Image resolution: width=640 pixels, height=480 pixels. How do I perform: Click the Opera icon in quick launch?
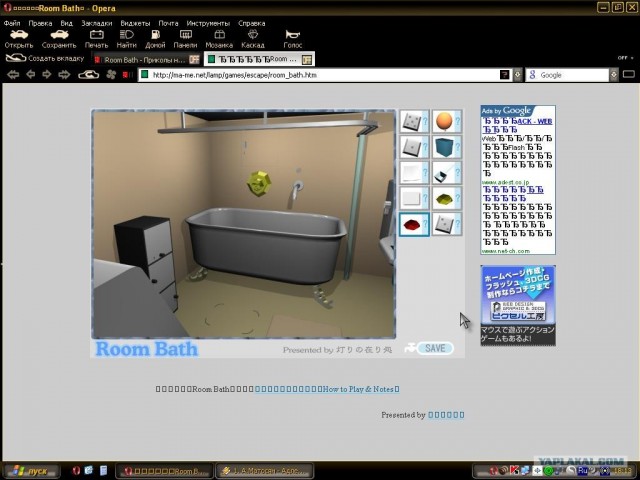76,471
